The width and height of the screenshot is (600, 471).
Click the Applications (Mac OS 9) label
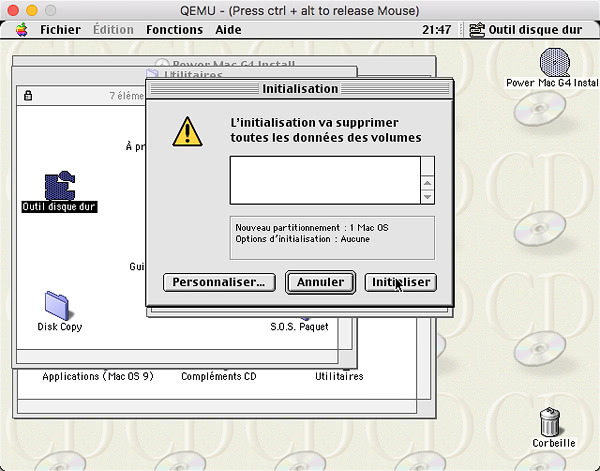(x=98, y=376)
